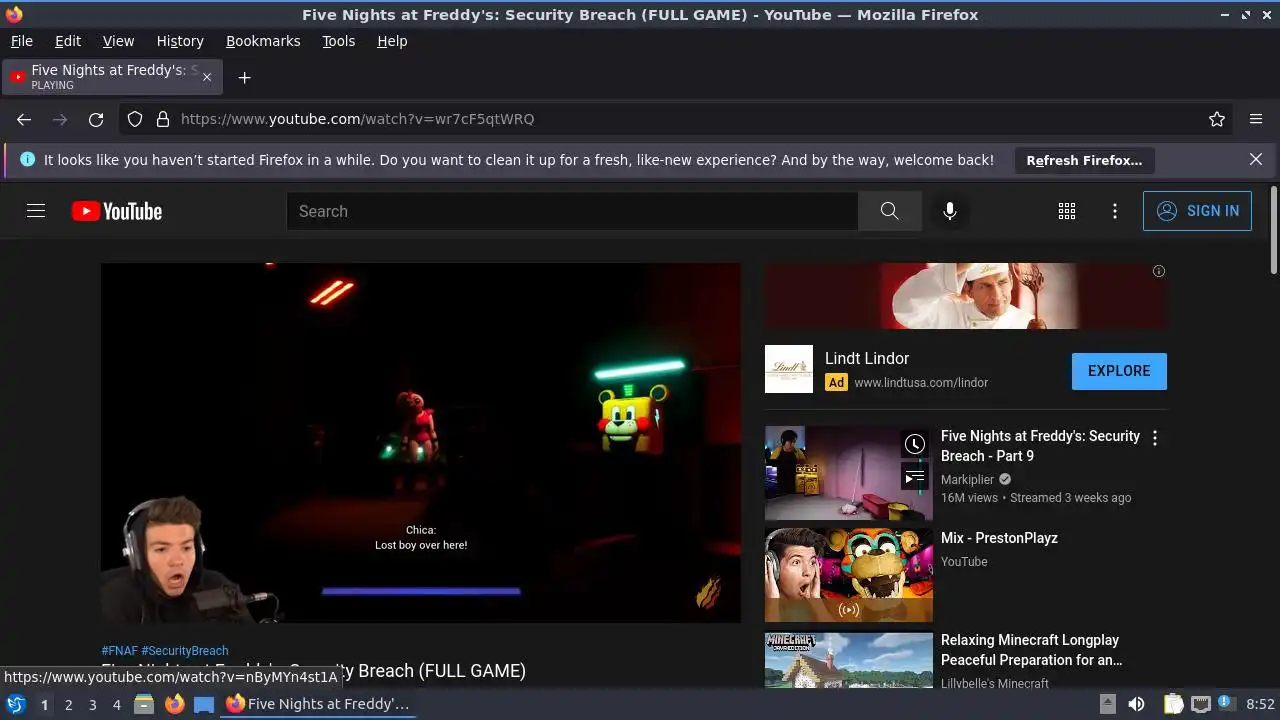
Task: Go back with the browser back arrow
Action: 24,119
